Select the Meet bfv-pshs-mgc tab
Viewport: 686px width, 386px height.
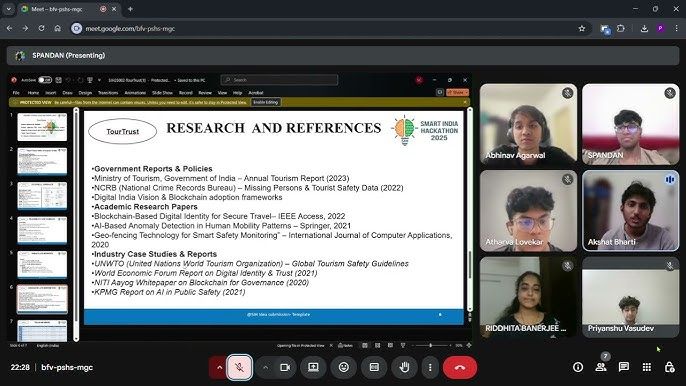68,9
